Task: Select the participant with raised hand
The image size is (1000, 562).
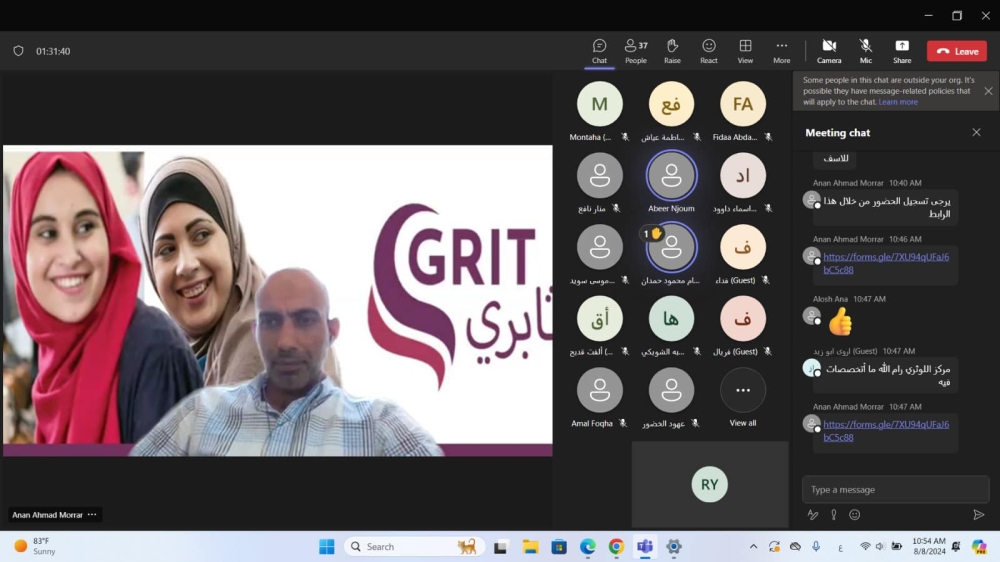Action: [671, 247]
